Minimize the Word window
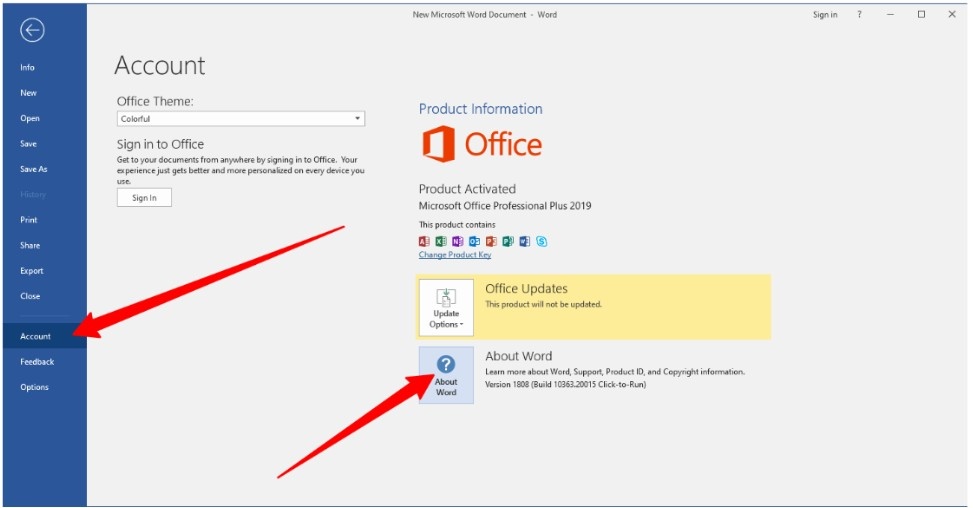This screenshot has height=508, width=973. pos(890,14)
